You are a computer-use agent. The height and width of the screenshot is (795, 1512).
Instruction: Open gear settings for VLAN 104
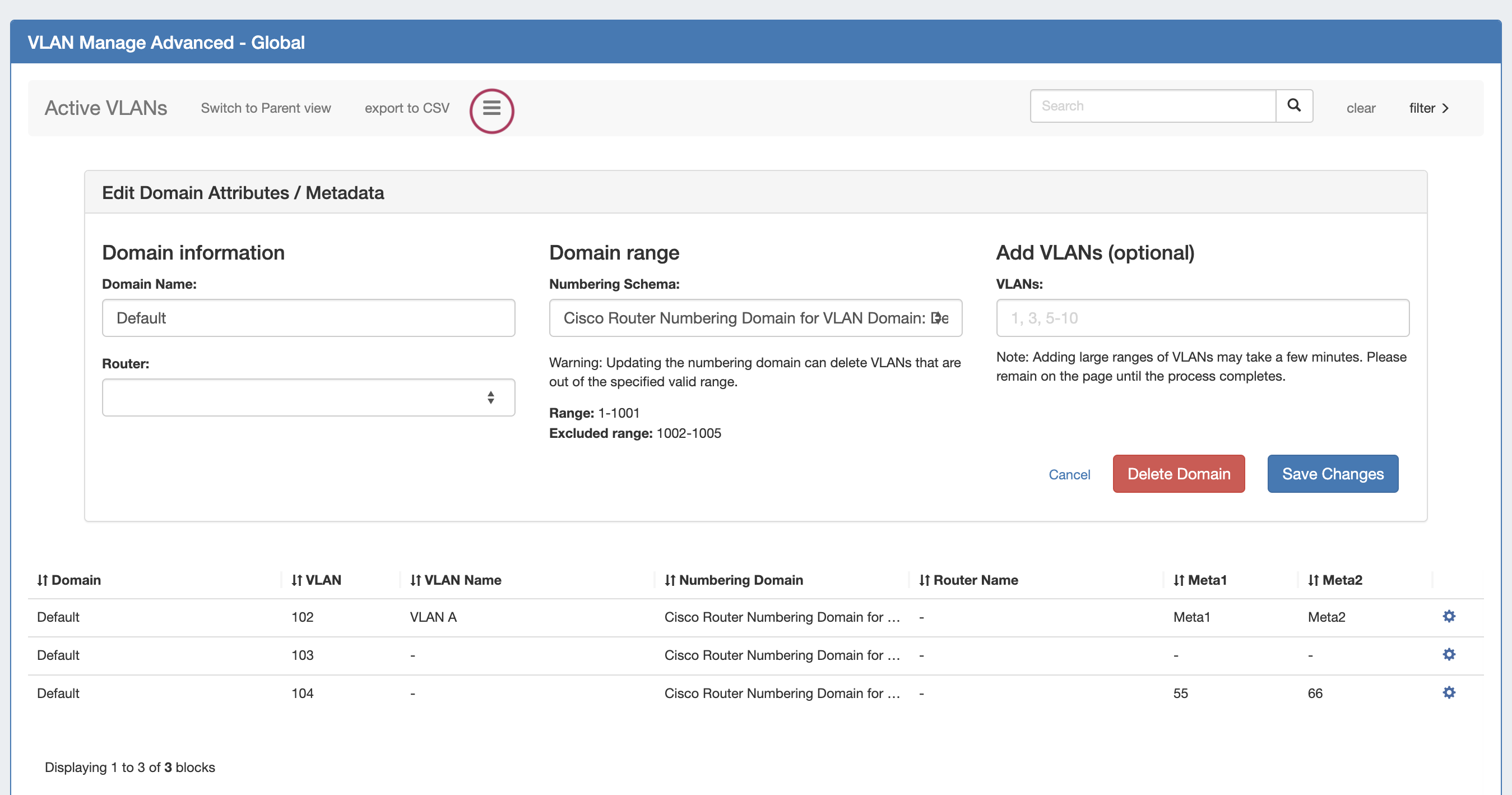1449,692
